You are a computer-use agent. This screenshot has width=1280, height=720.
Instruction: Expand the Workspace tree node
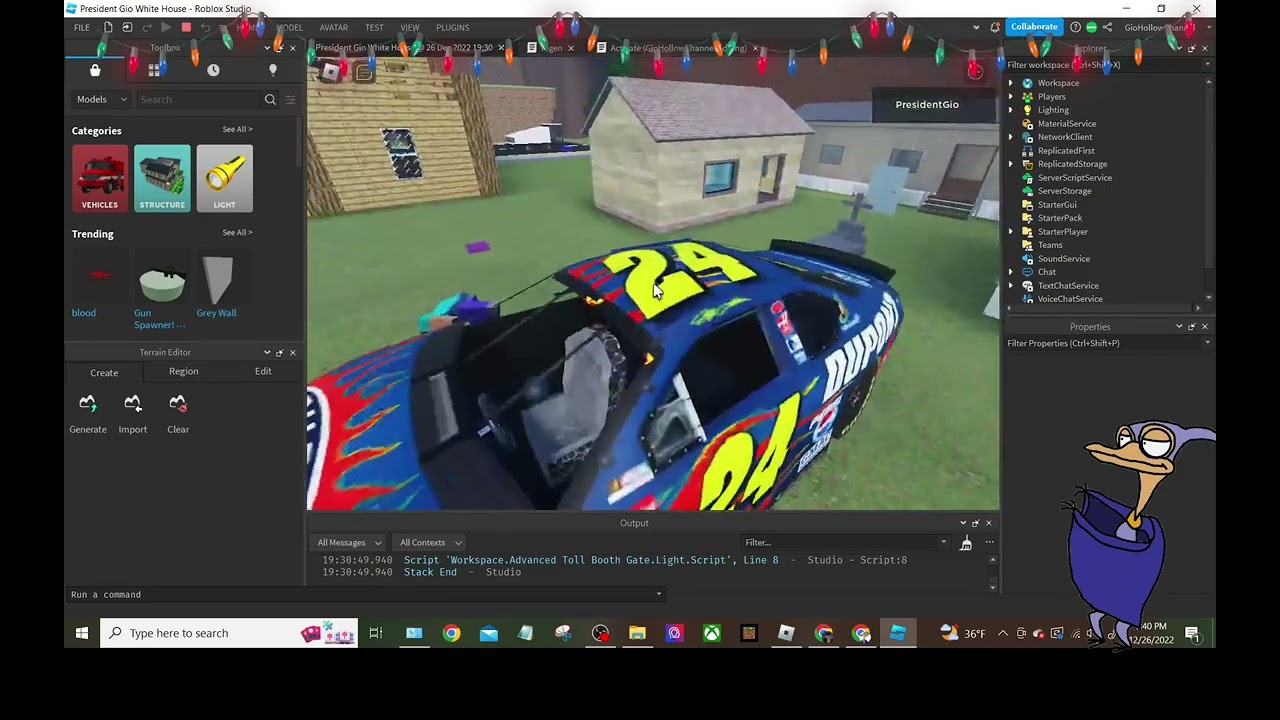coord(1011,83)
